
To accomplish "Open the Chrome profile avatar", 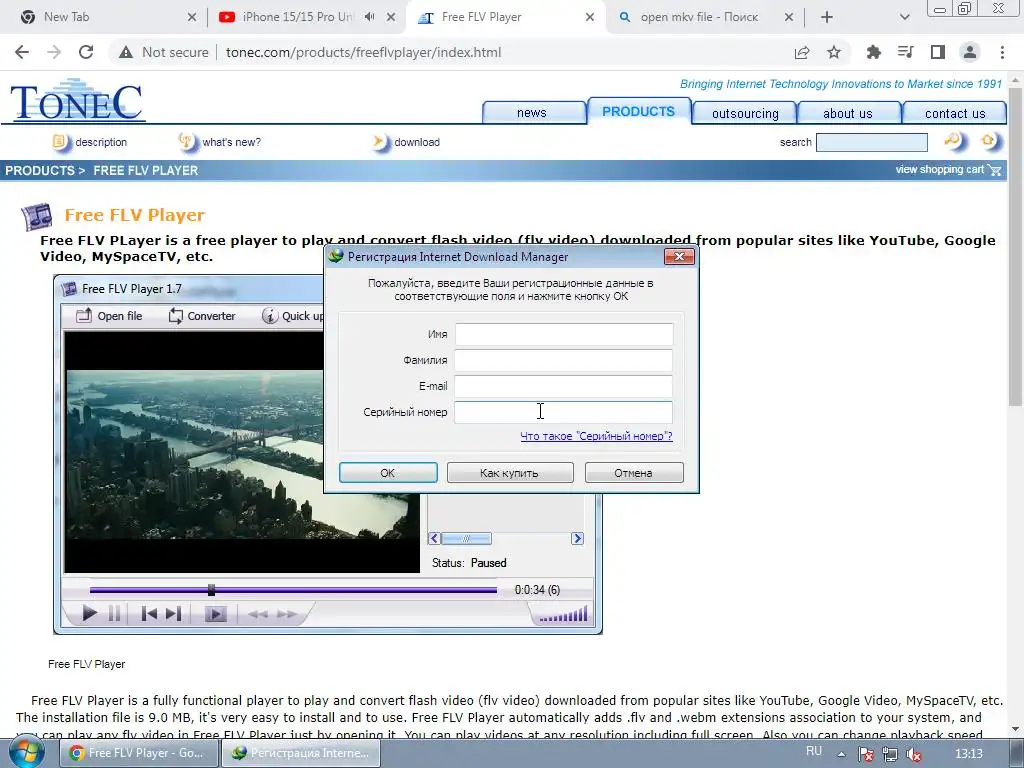I will click(x=970, y=52).
